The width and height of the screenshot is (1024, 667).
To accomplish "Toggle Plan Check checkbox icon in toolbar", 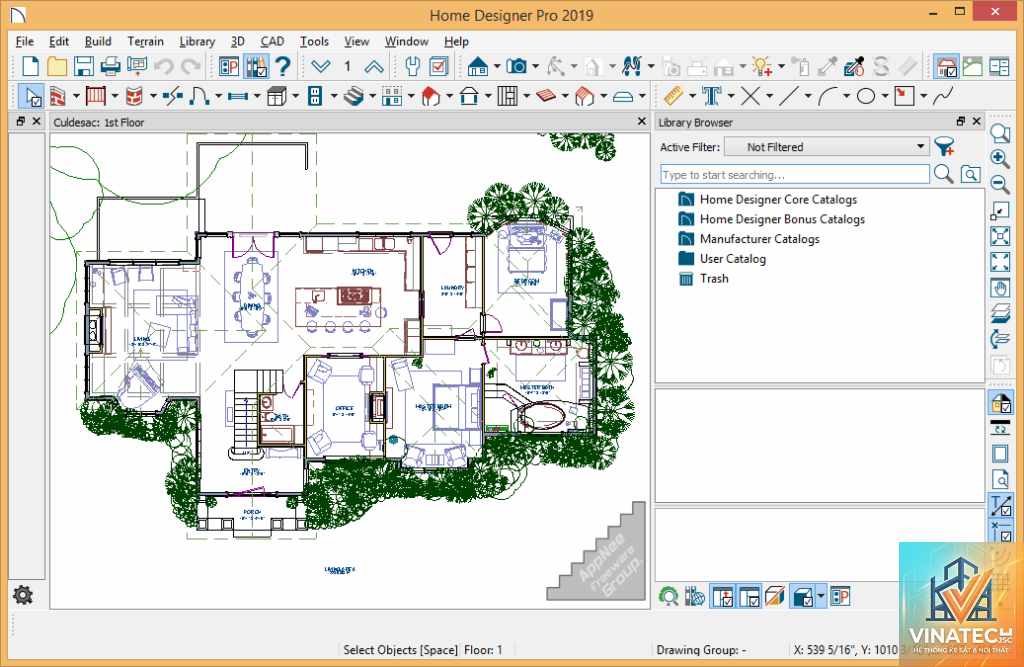I will [x=440, y=66].
